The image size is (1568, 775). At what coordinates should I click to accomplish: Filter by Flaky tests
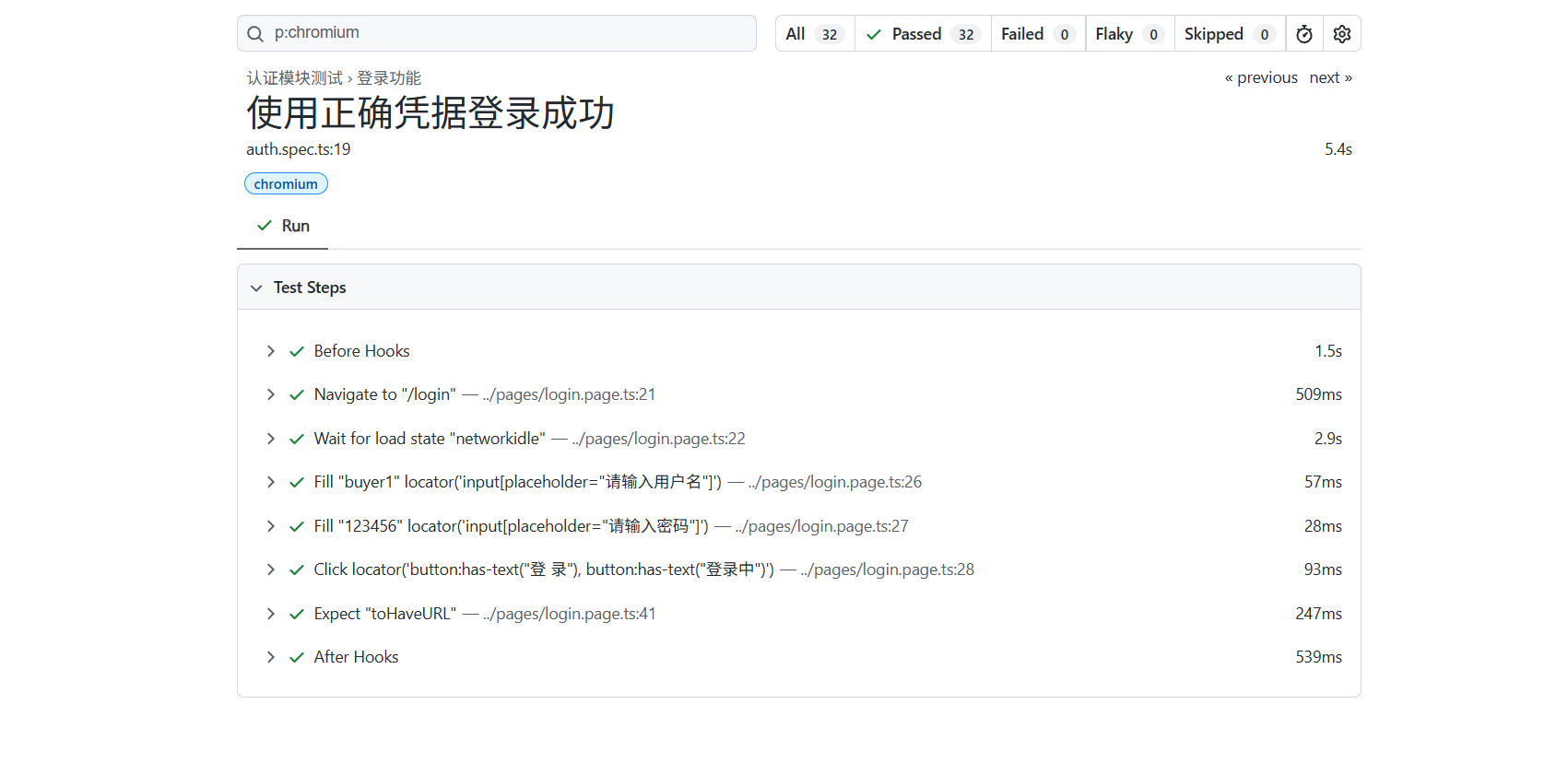point(1129,34)
